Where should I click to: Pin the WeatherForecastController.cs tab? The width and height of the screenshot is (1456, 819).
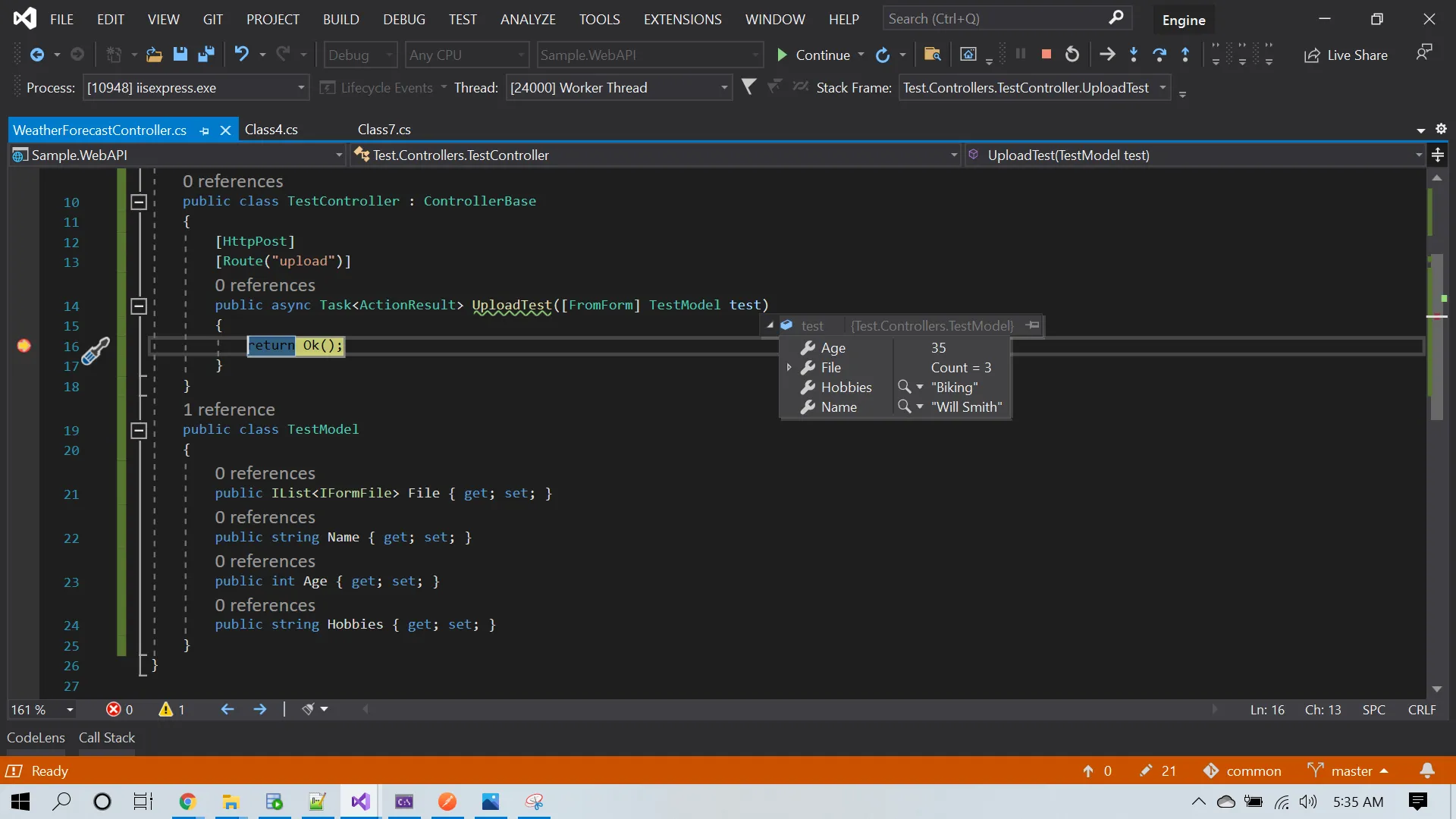pos(204,130)
